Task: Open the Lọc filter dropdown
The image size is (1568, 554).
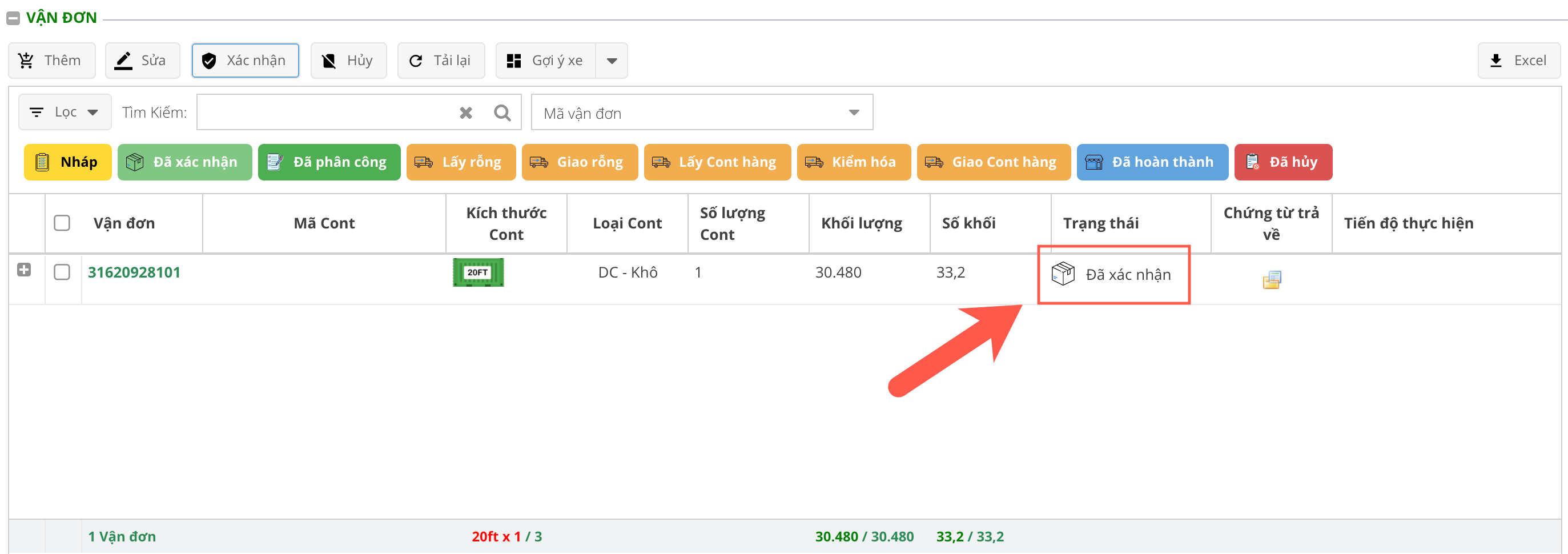Action: 65,112
